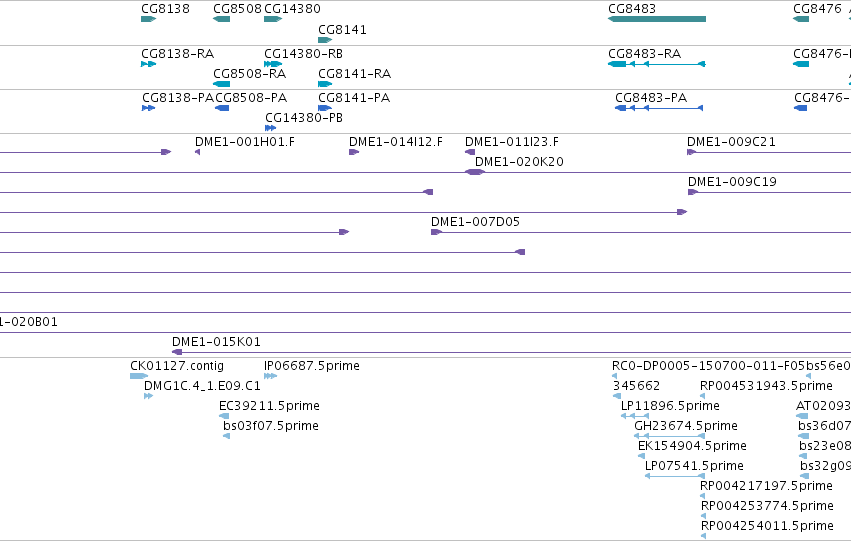Select the bs32g09 EST label

coord(825,466)
